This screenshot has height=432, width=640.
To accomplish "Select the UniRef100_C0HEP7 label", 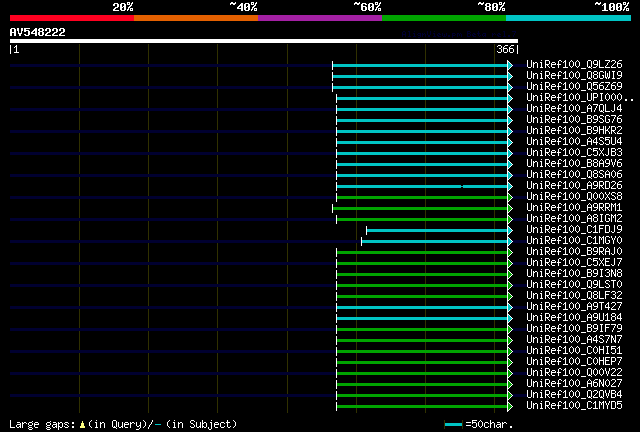I will [574, 362].
